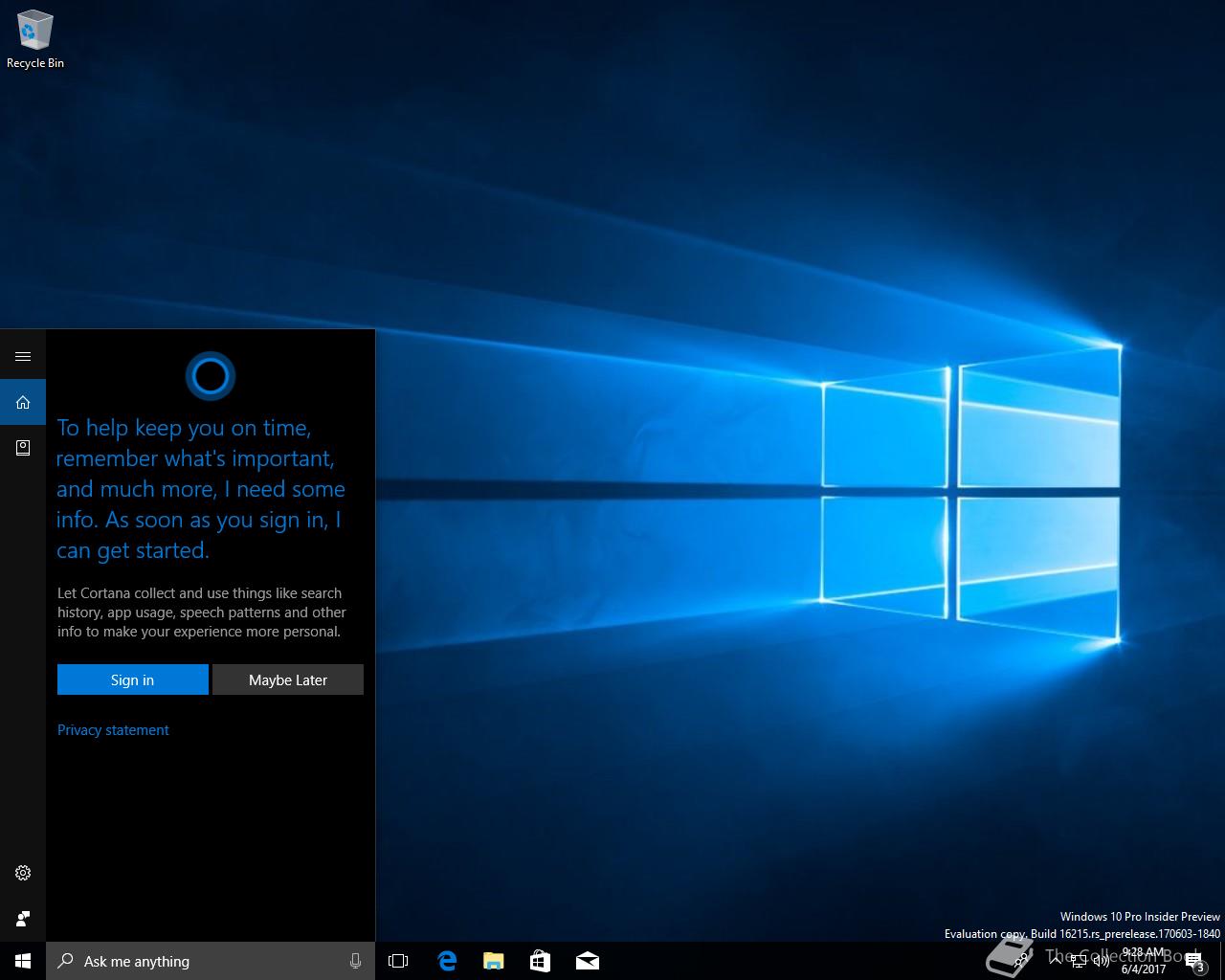This screenshot has height=980, width=1225.
Task: Show hidden system tray icons
Action: (1056, 961)
